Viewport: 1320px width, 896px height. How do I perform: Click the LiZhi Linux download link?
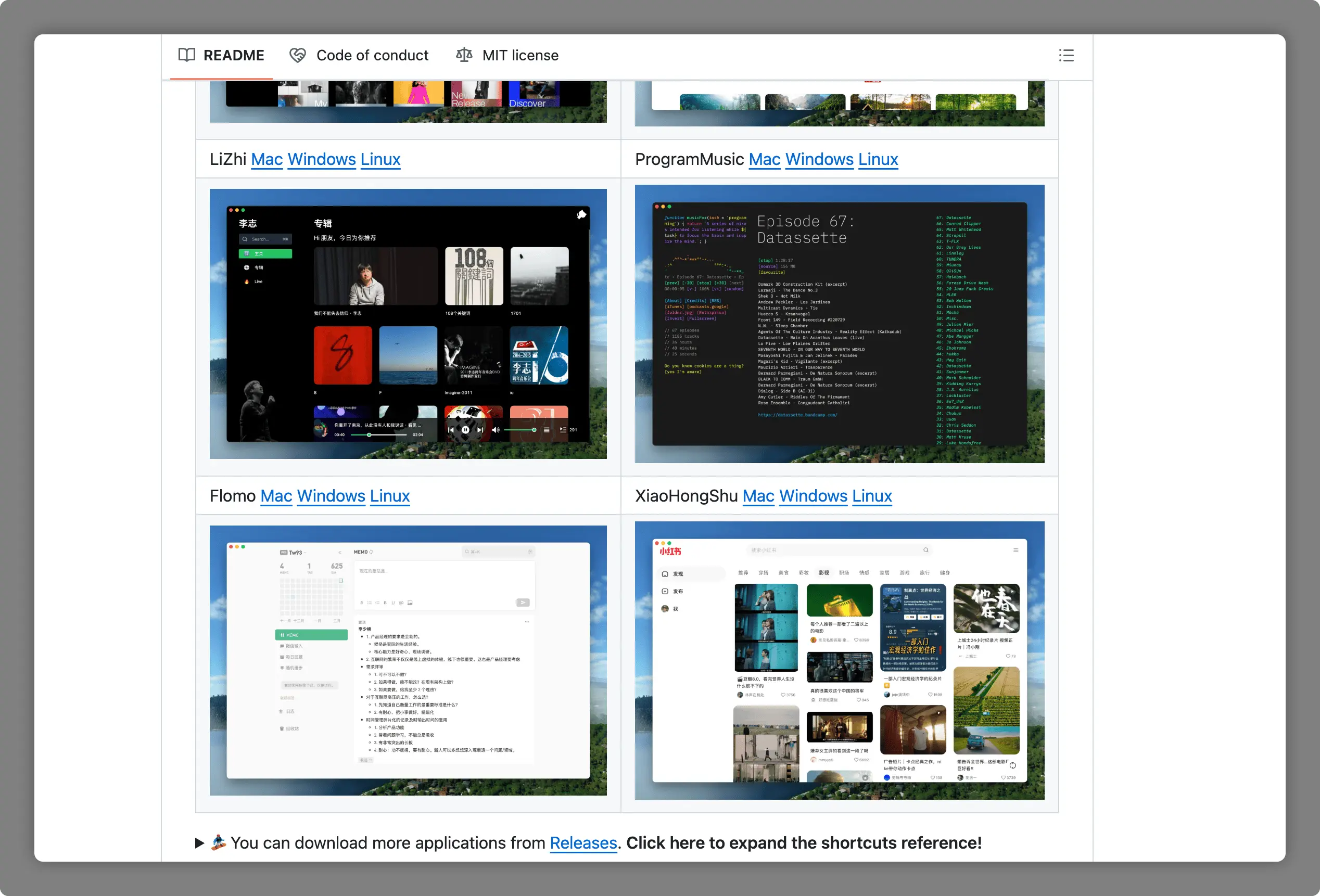click(380, 160)
